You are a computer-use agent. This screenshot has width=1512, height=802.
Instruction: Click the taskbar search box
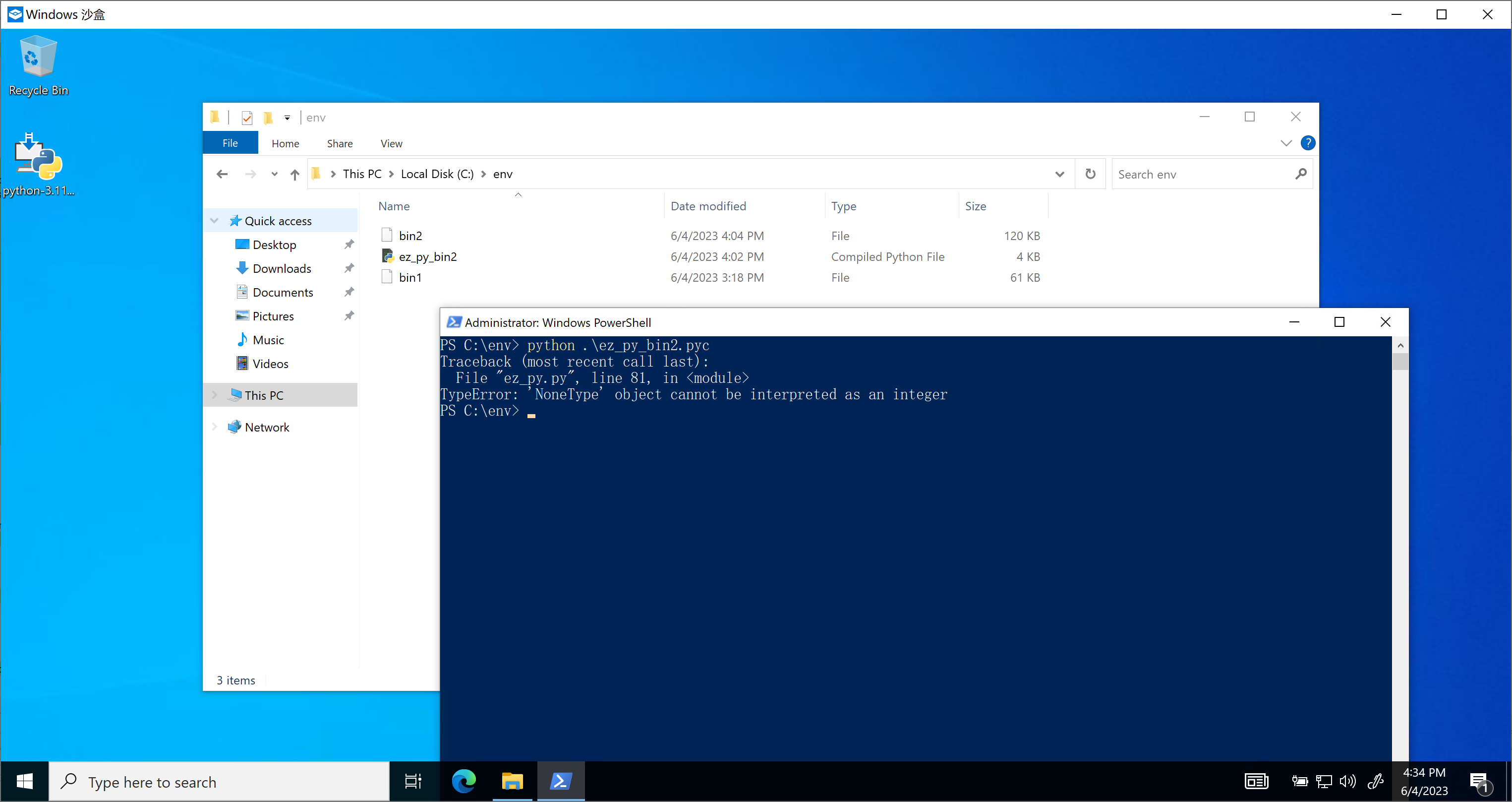(219, 782)
